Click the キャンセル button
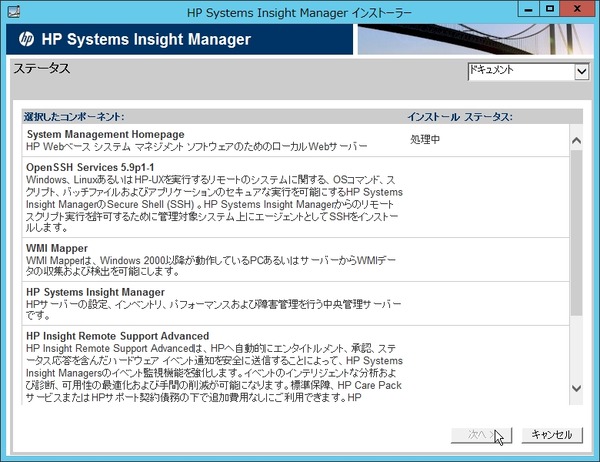Screen dimensions: 600x462 pos(552,435)
